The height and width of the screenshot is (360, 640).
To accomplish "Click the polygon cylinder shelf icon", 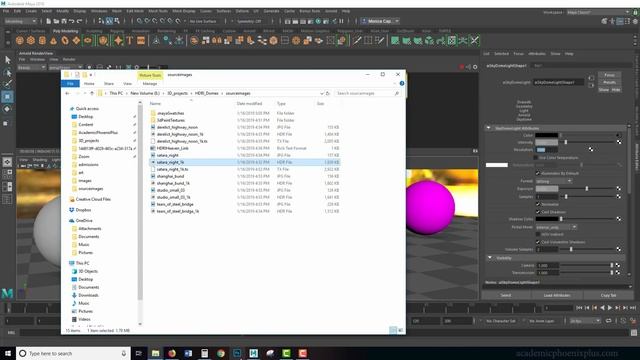I will click(42, 40).
